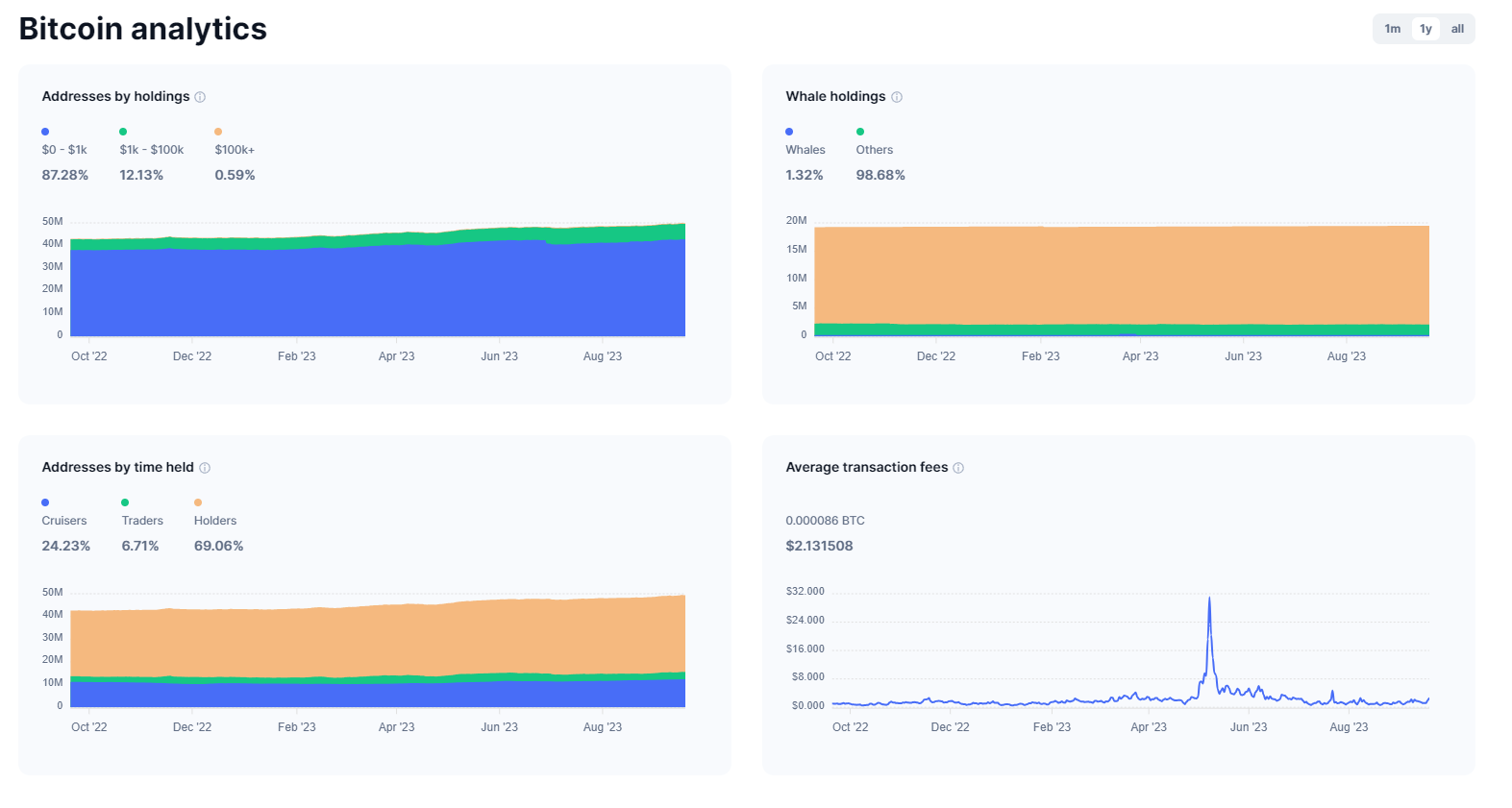Click the $2.131508 average fee value
Viewport: 1512px width, 808px height.
pyautogui.click(x=819, y=546)
